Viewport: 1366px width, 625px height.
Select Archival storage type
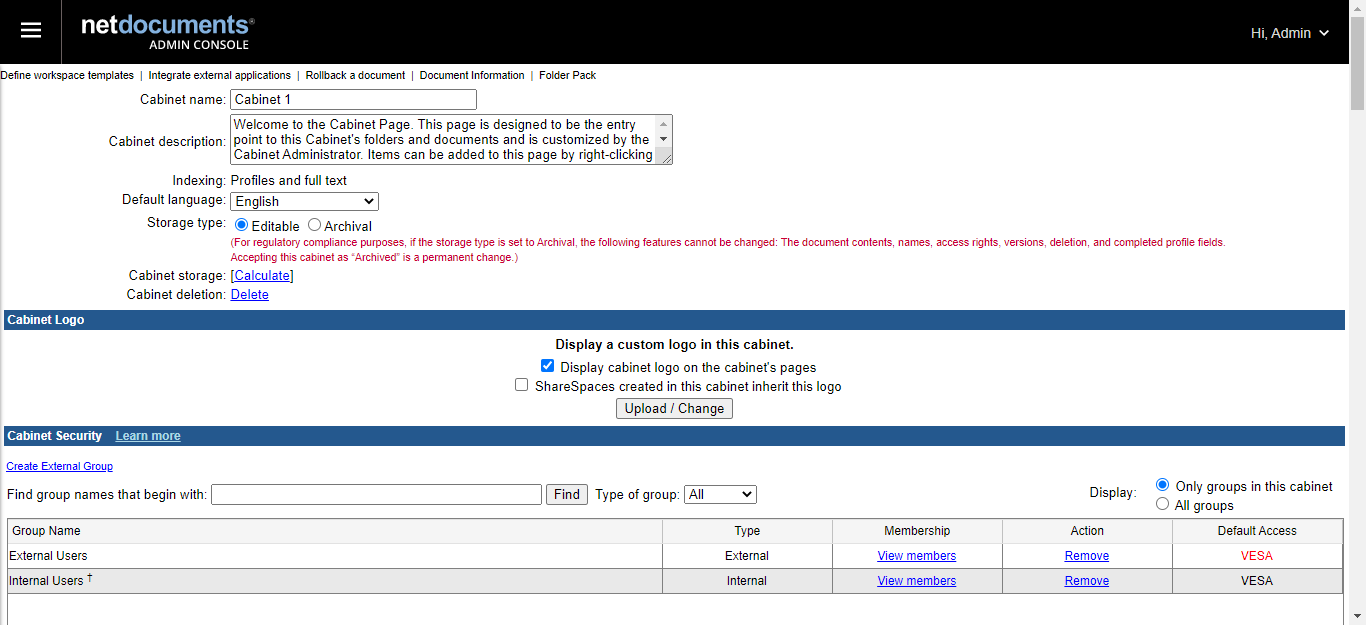[x=314, y=225]
